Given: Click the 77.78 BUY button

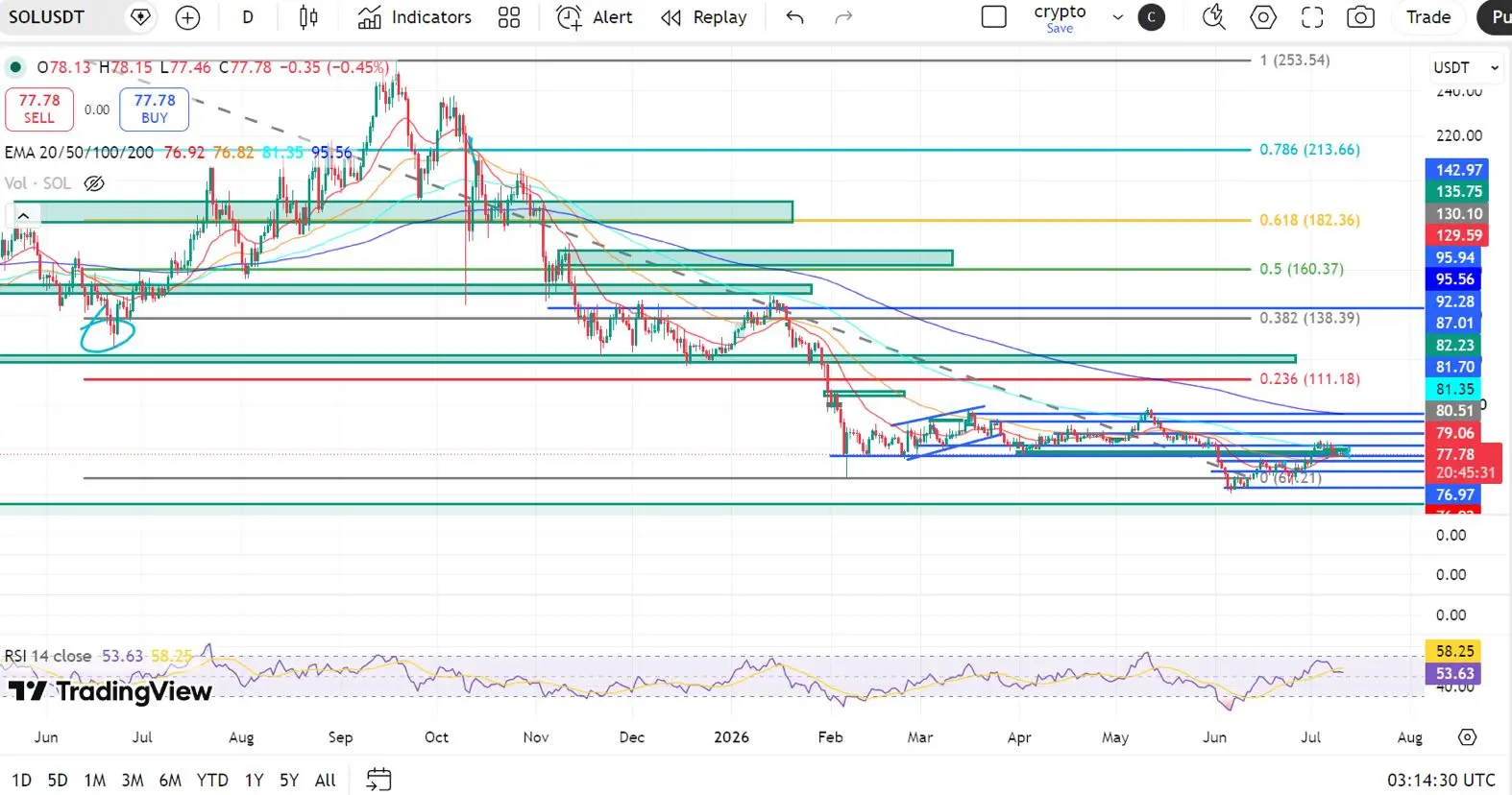Looking at the screenshot, I should click(155, 108).
